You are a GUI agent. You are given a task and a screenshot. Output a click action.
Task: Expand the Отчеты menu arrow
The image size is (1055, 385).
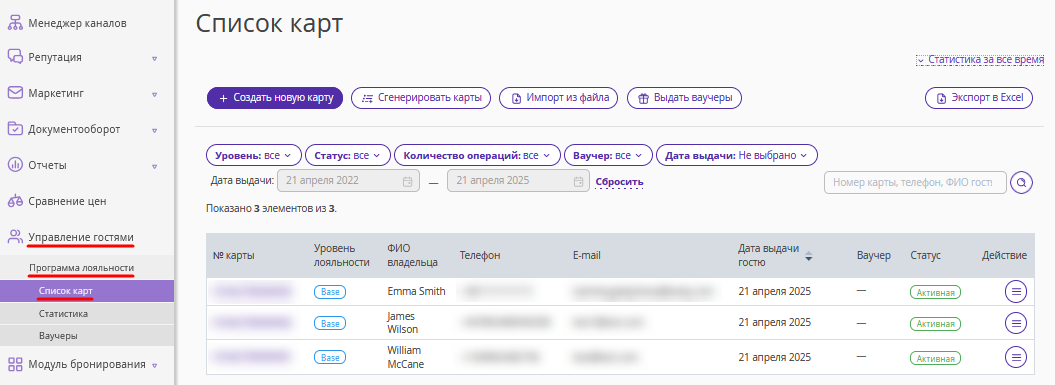[154, 166]
